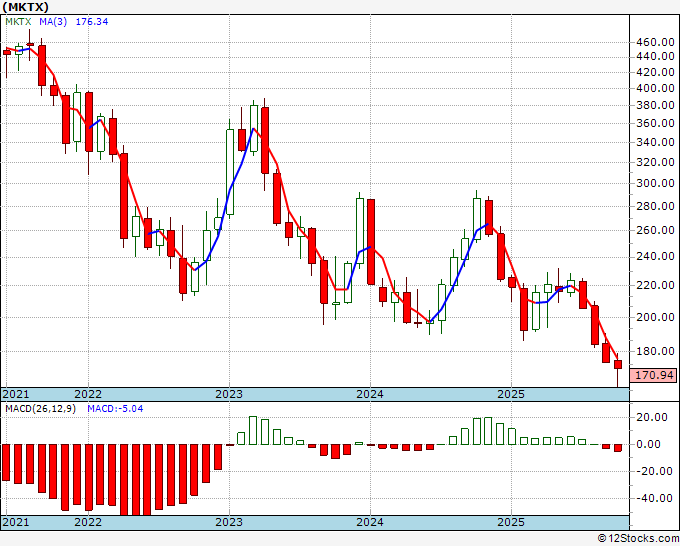The width and height of the screenshot is (680, 546).
Task: Click 2025 on the price chart timeline
Action: [511, 394]
